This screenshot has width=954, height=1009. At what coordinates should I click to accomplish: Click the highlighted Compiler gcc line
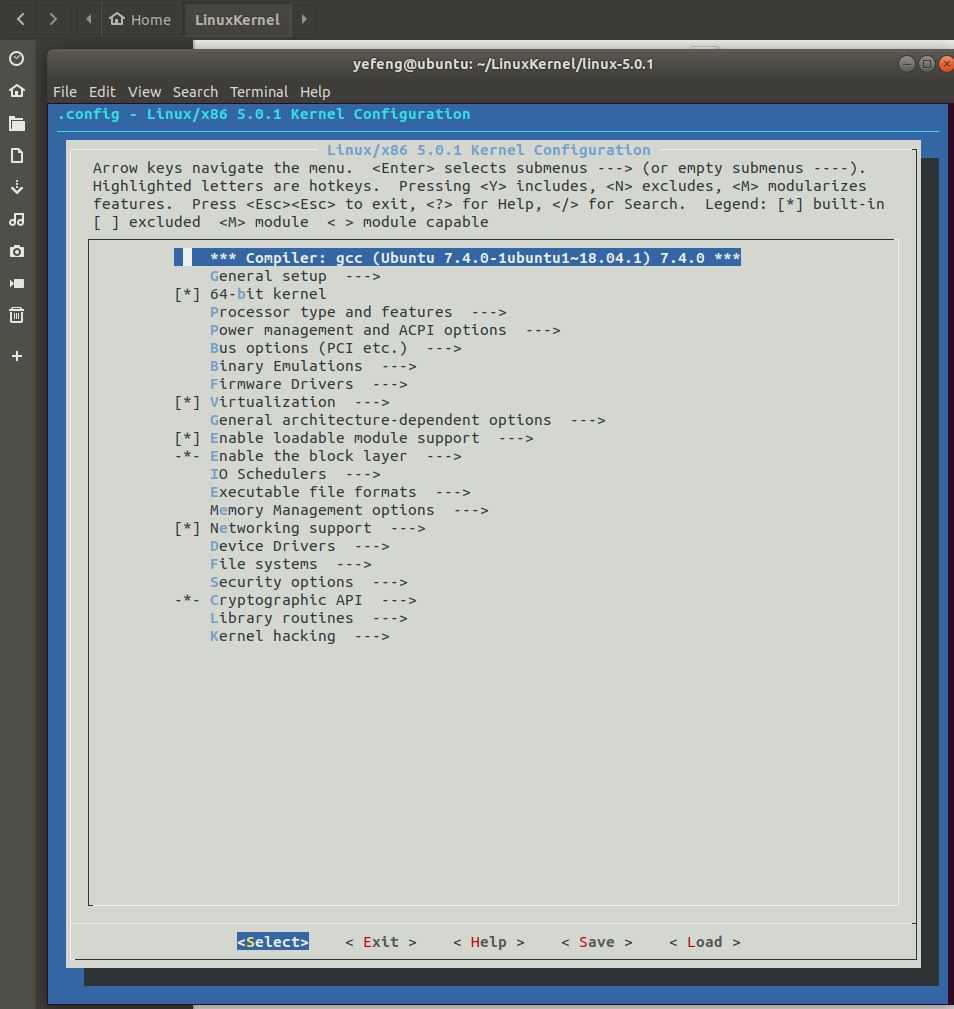457,257
